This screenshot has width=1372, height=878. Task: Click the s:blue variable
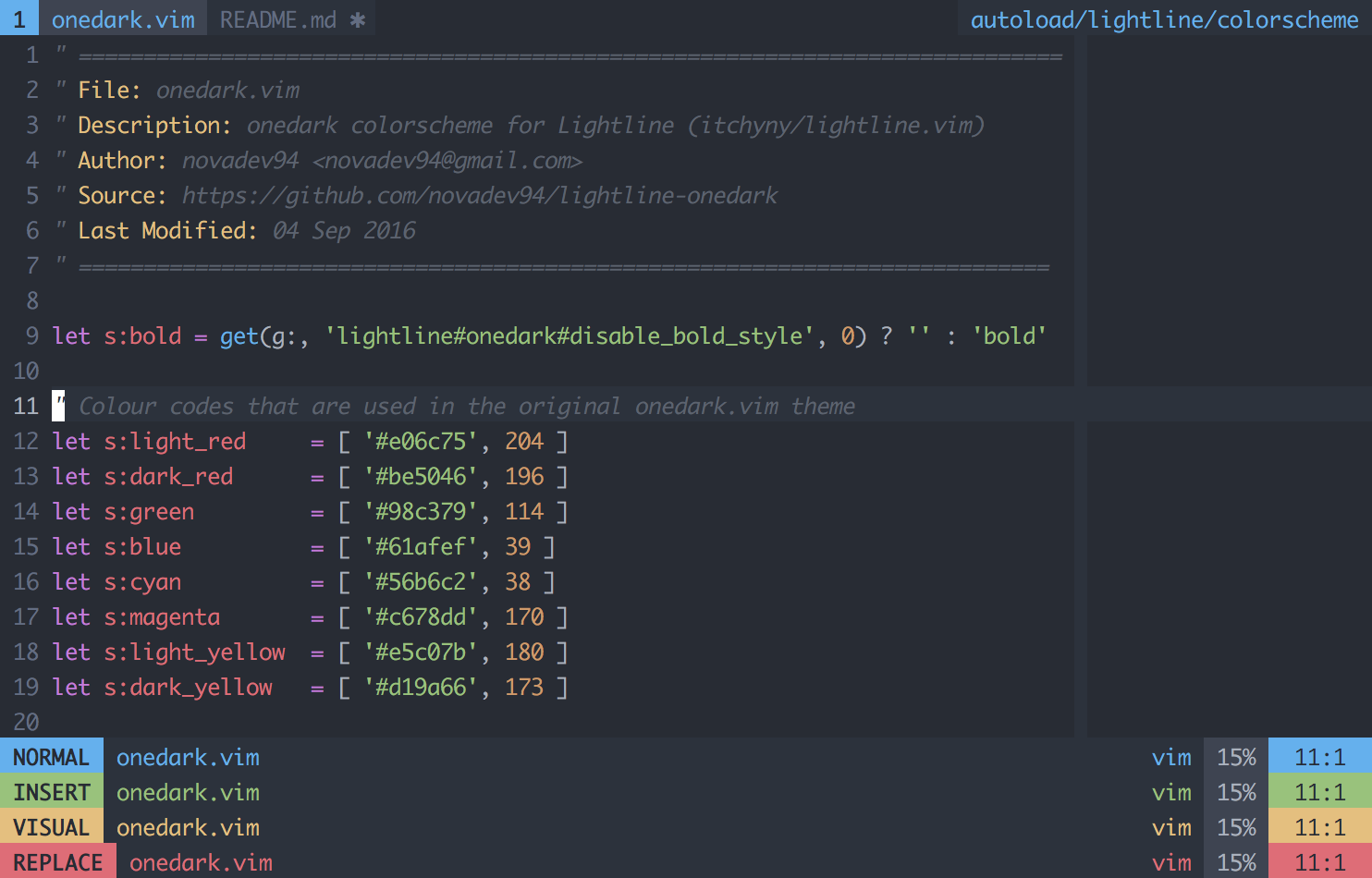(142, 546)
